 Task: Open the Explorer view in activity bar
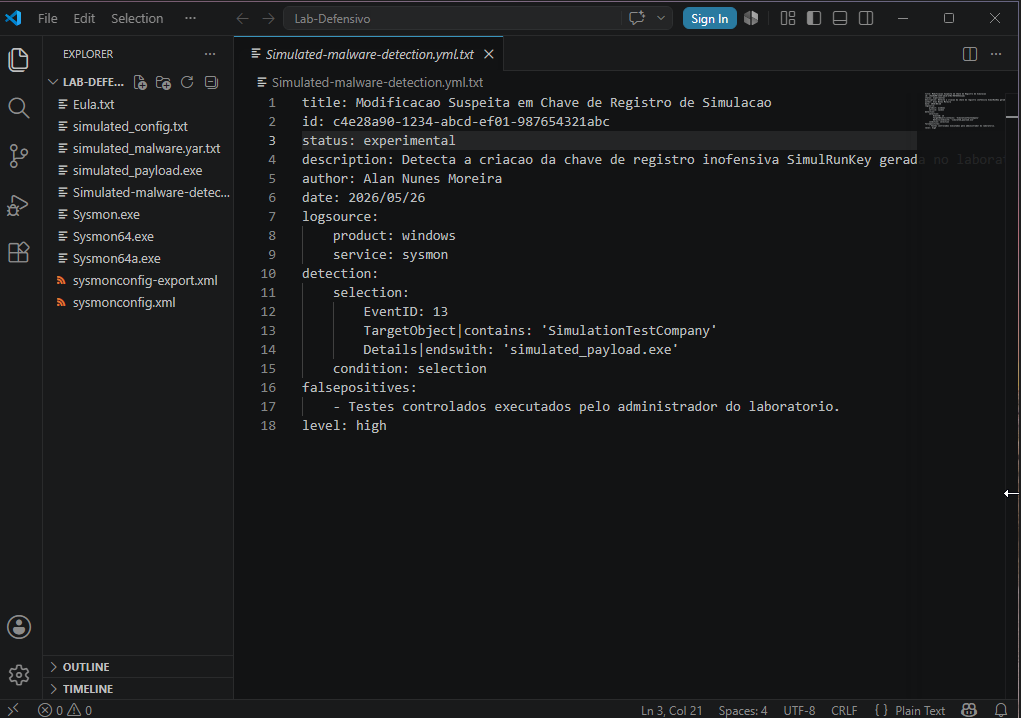[18, 60]
